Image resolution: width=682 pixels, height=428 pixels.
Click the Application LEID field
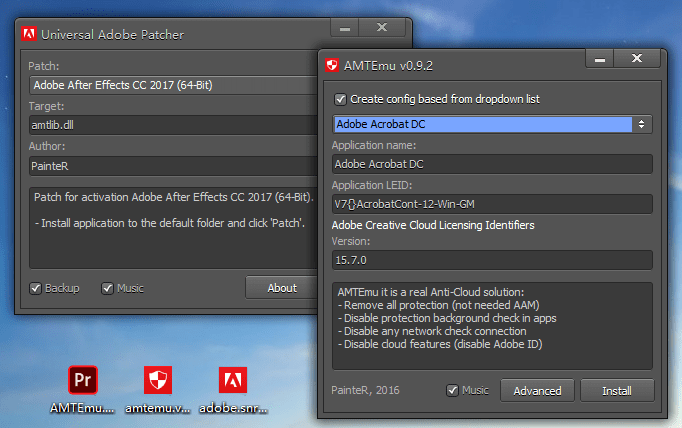click(492, 204)
